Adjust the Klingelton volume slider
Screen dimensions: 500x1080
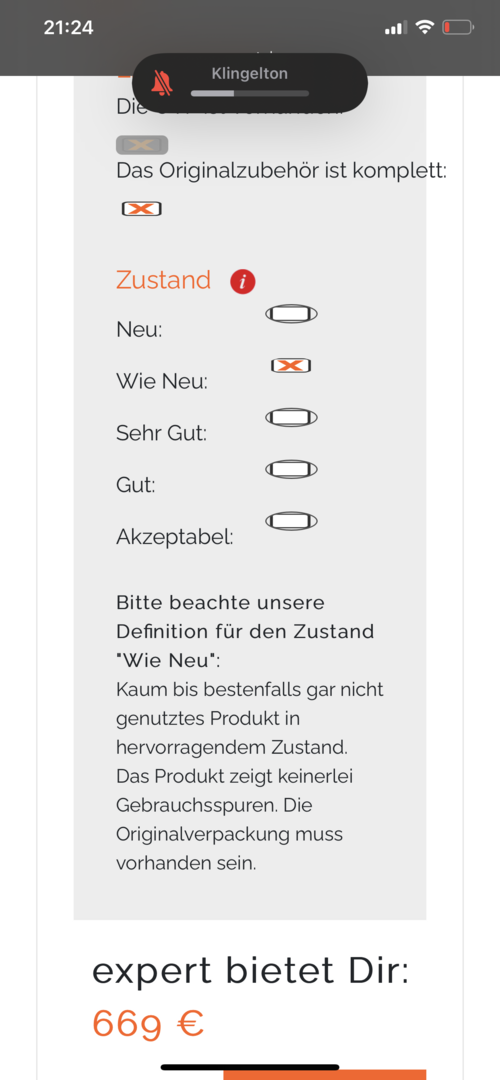249,93
